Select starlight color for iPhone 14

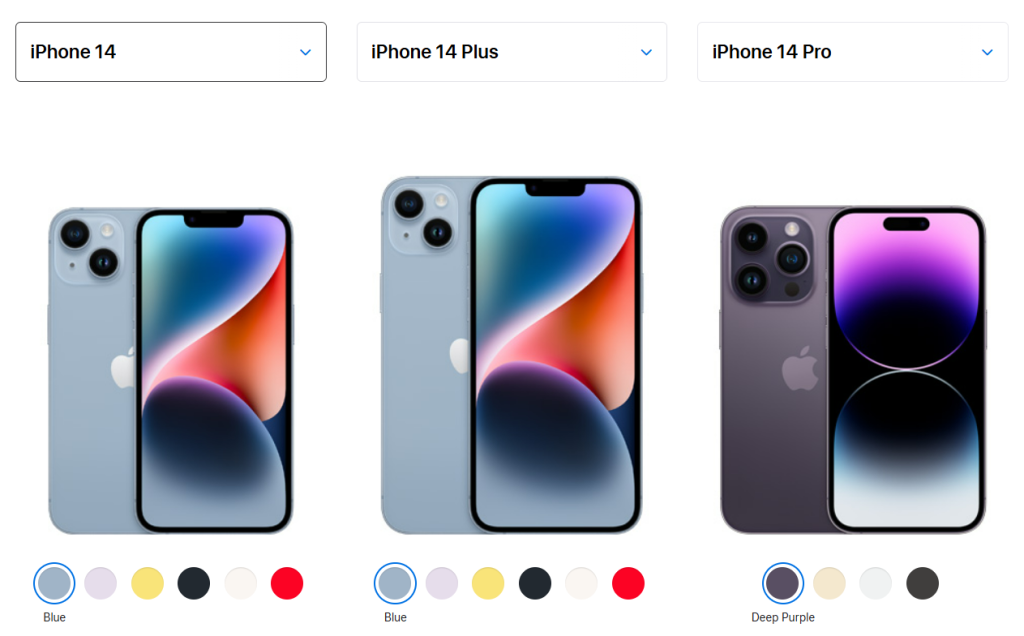[241, 583]
